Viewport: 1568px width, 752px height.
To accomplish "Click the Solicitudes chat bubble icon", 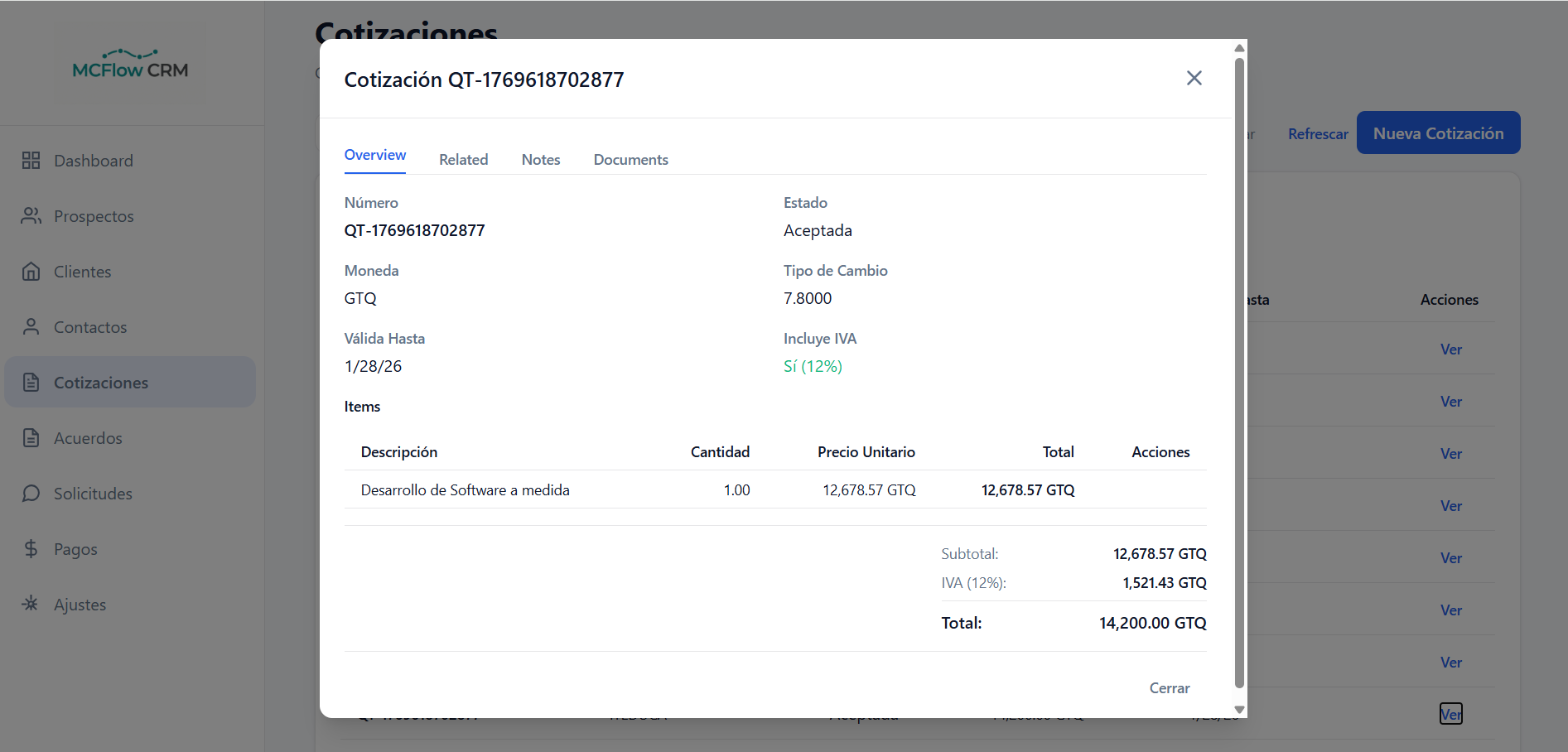I will [x=31, y=494].
